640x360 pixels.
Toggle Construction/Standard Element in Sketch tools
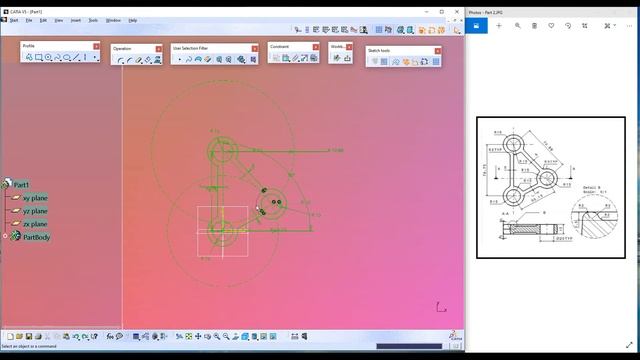[x=396, y=62]
